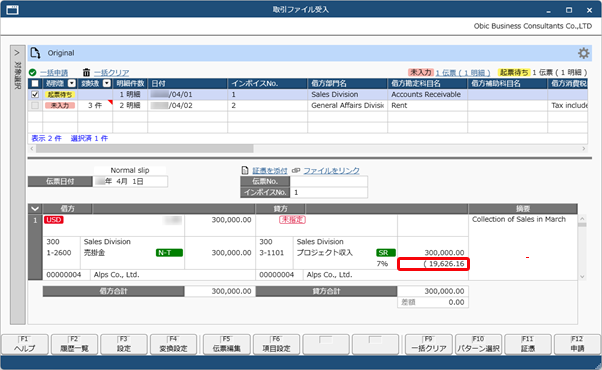Click the credit account code 3-1101
This screenshot has width=602, height=370.
[x=271, y=253]
